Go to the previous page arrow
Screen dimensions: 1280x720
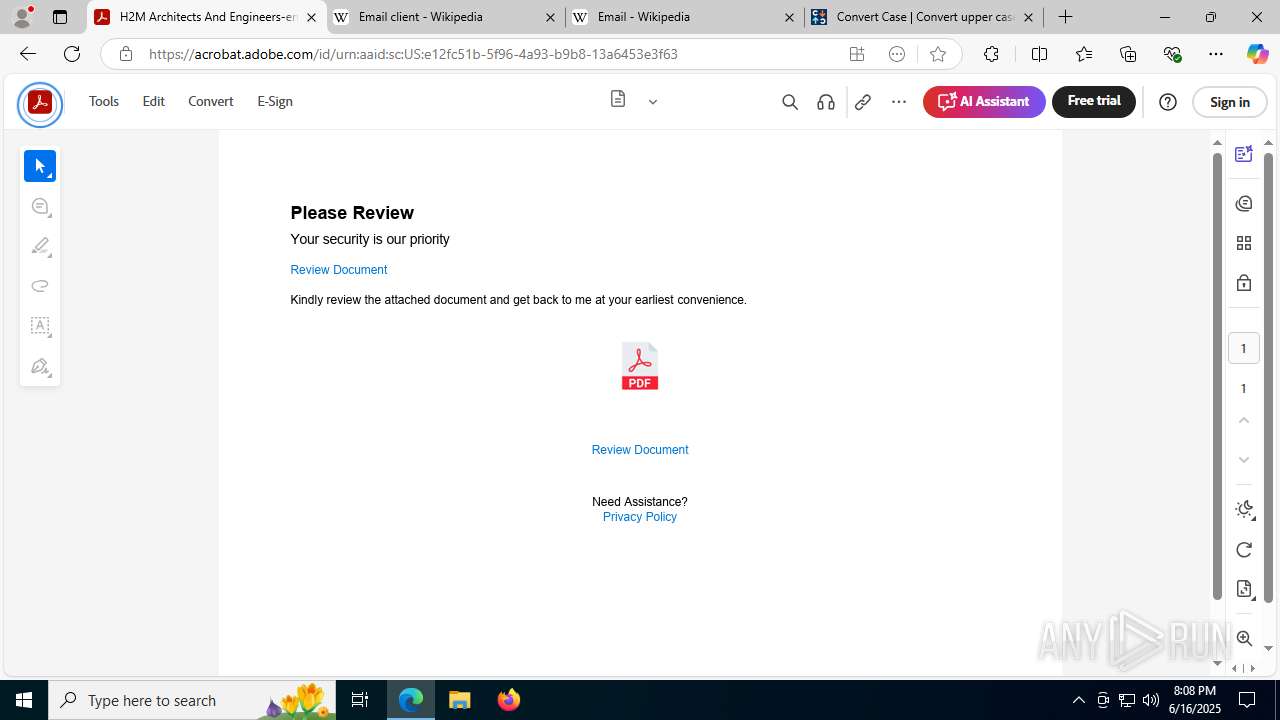point(1244,420)
